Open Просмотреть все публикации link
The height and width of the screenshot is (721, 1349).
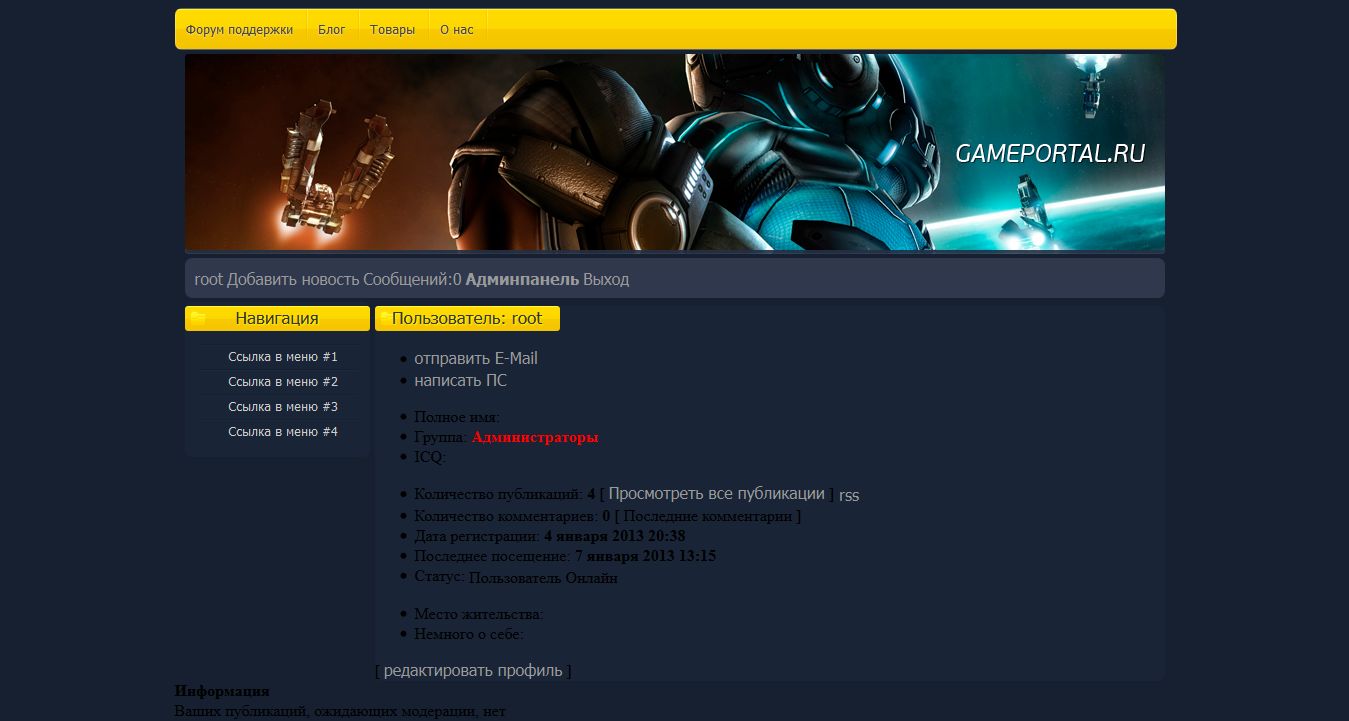coord(717,494)
